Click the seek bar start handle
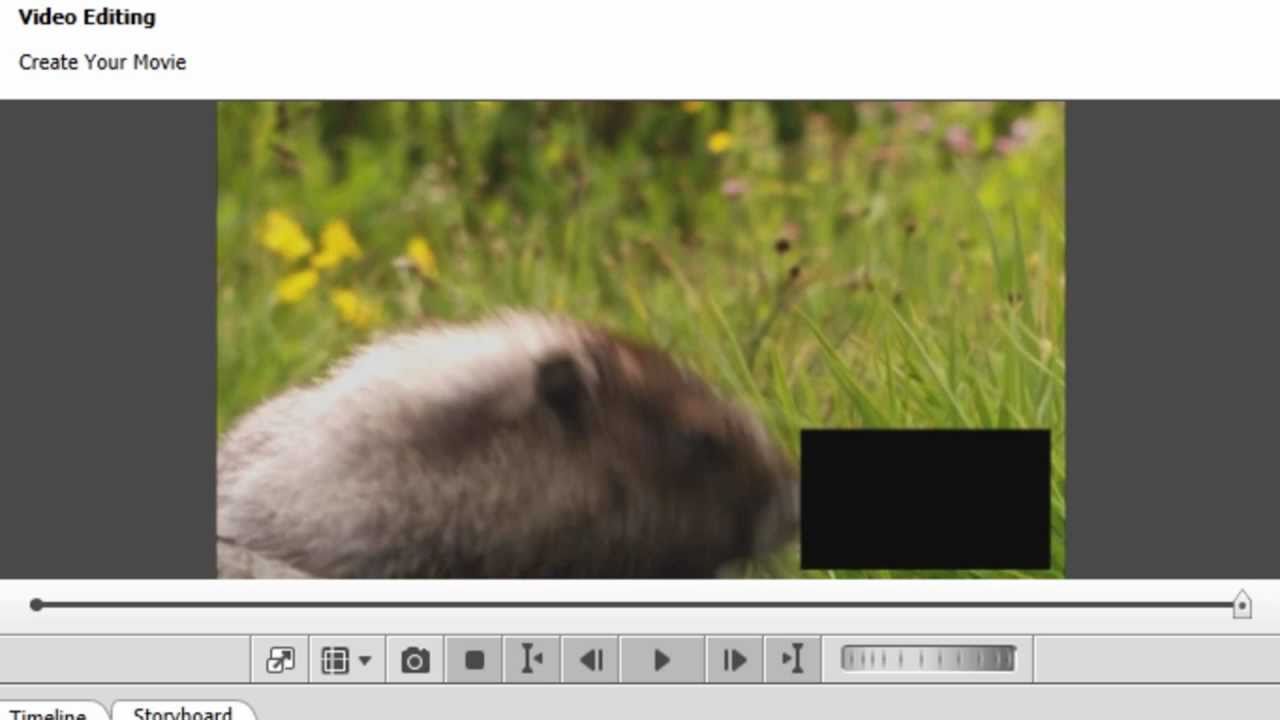The height and width of the screenshot is (720, 1280). tap(36, 604)
